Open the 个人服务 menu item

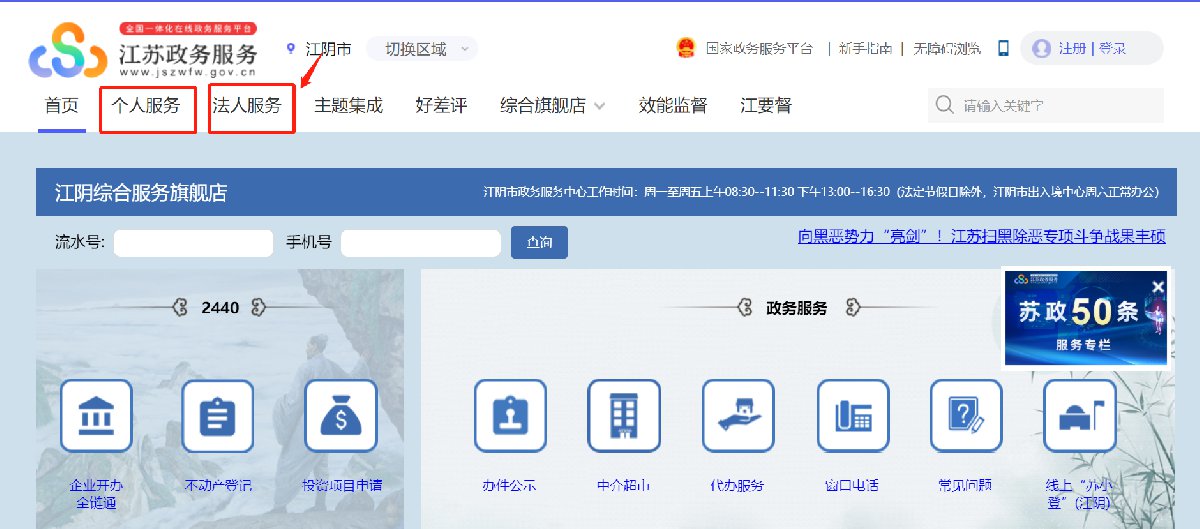pos(147,105)
